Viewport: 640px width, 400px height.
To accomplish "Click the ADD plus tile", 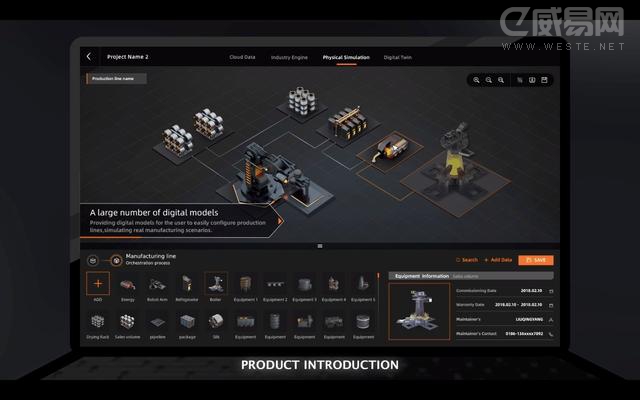I will 98,284.
